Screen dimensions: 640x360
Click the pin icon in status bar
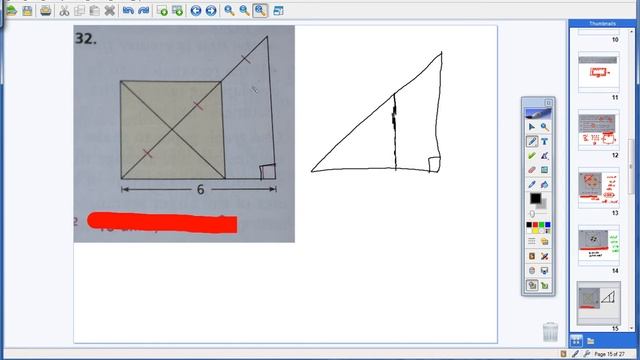point(587,354)
